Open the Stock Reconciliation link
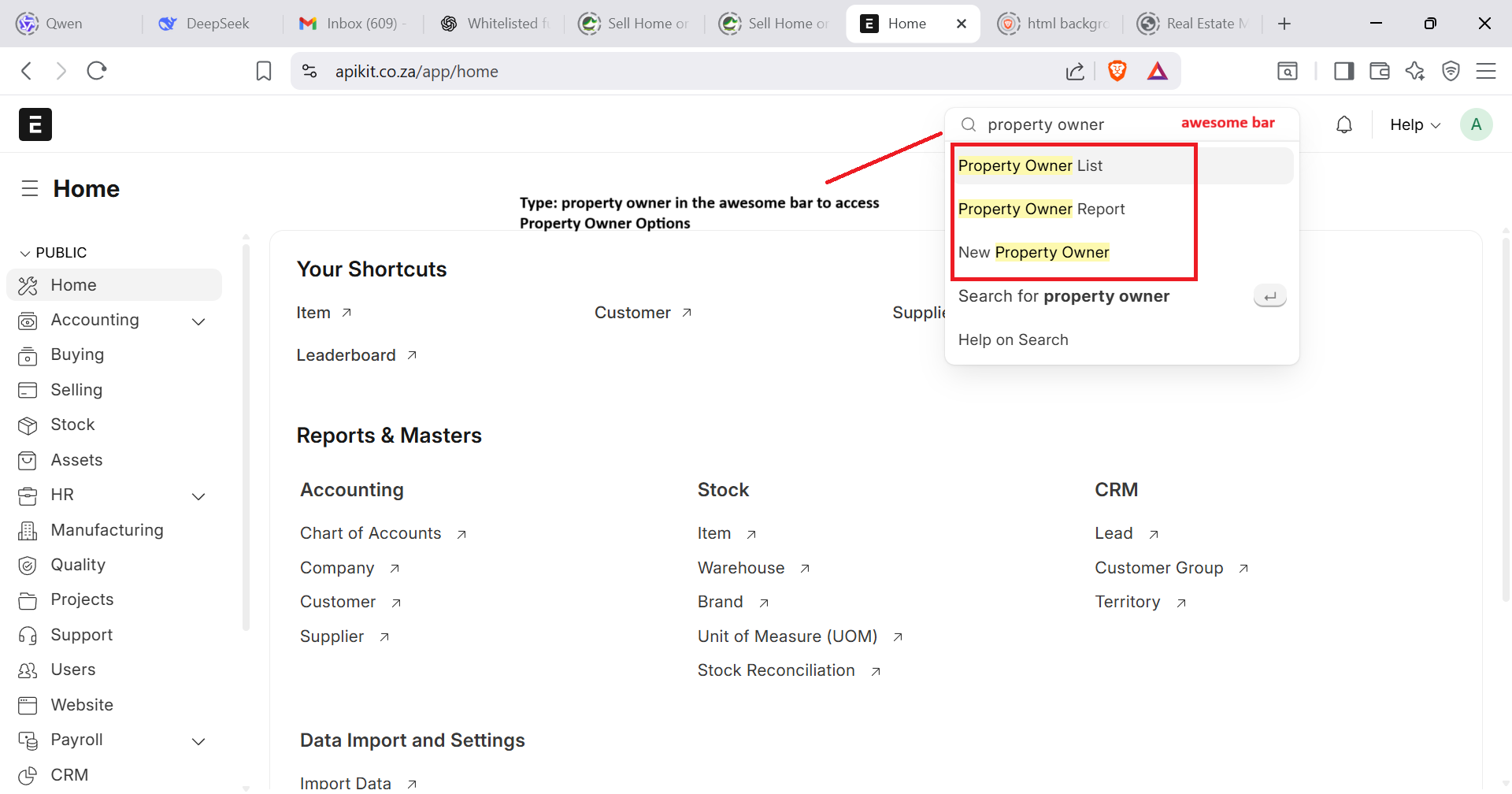 point(776,670)
